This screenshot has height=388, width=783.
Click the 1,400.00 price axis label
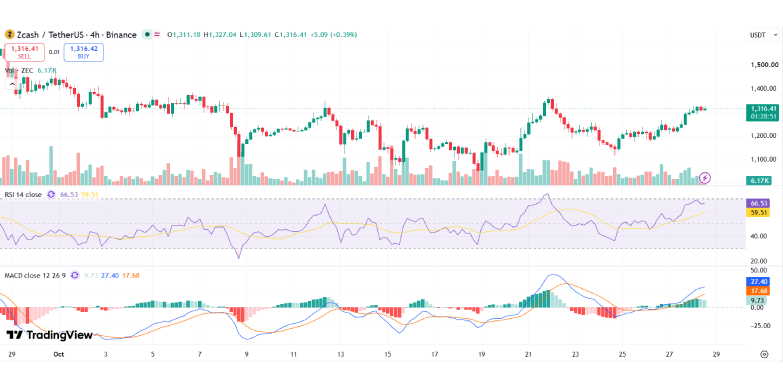click(x=764, y=88)
